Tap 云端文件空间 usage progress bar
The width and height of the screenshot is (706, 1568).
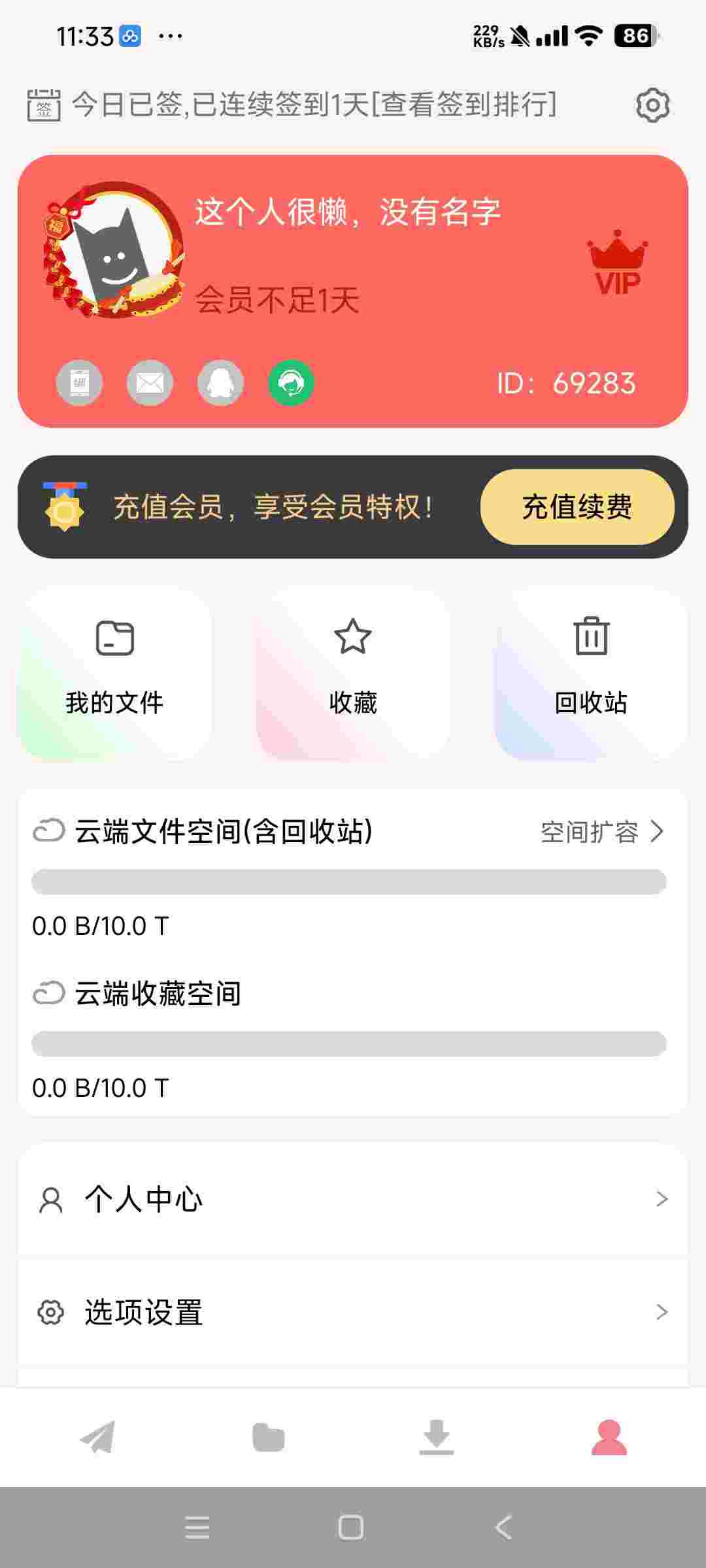click(349, 881)
